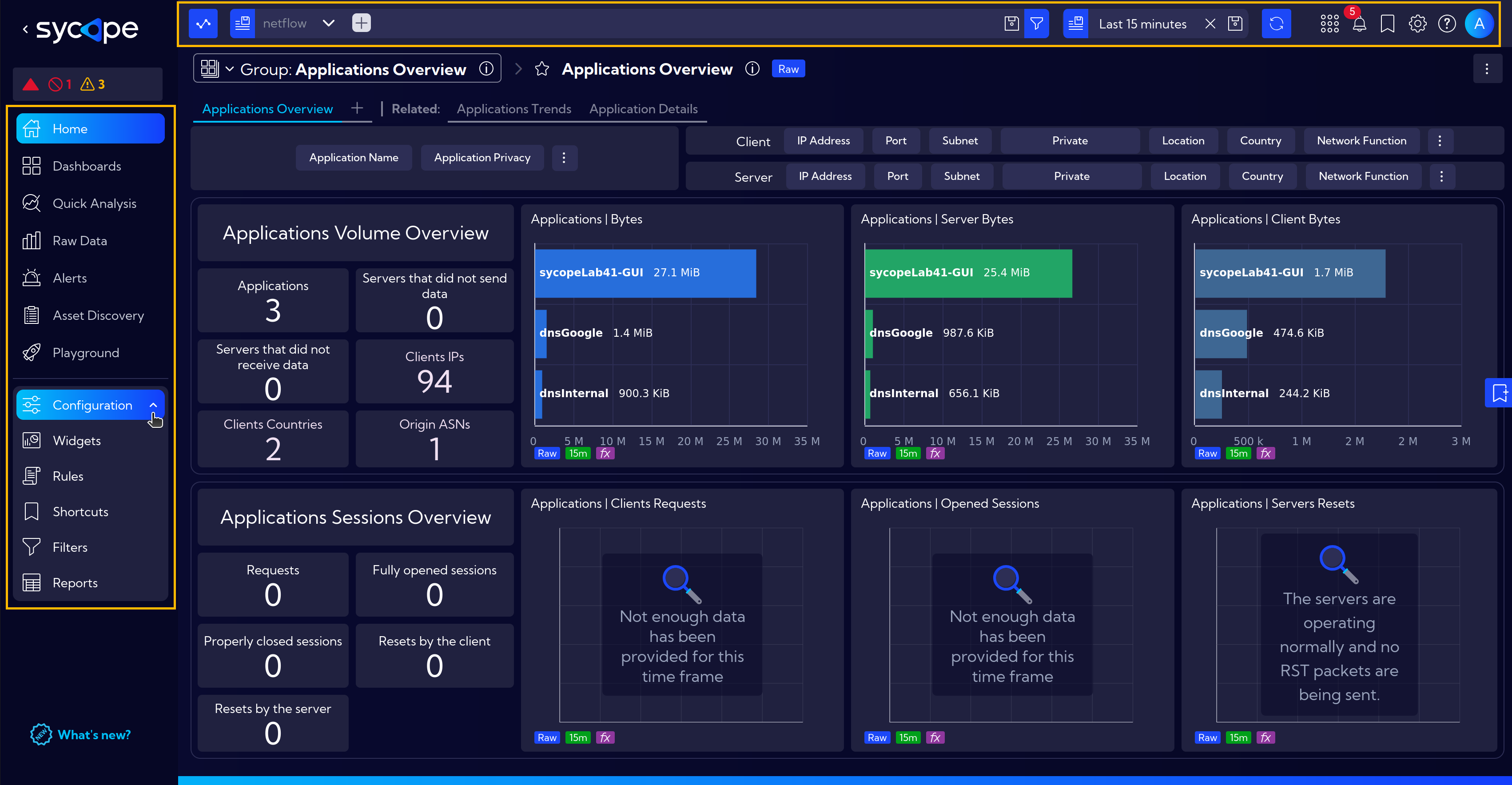Open Playground in sidebar
This screenshot has height=785, width=1512.
pos(91,352)
